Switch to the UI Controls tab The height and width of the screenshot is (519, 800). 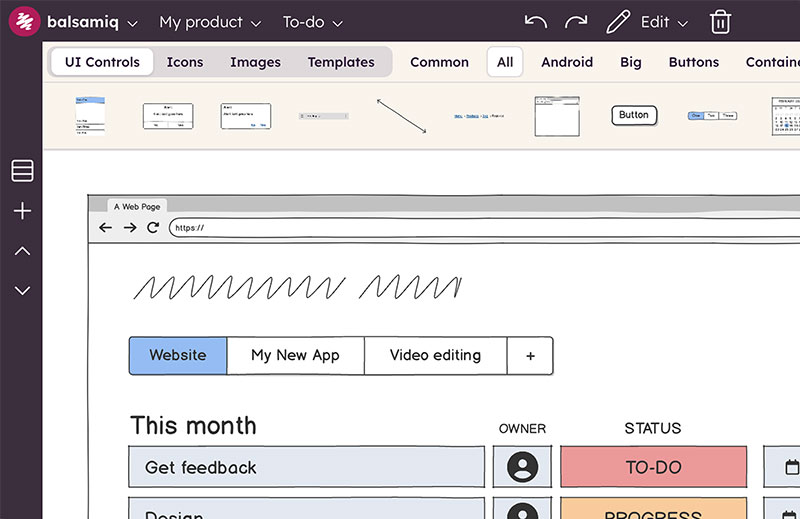click(102, 62)
